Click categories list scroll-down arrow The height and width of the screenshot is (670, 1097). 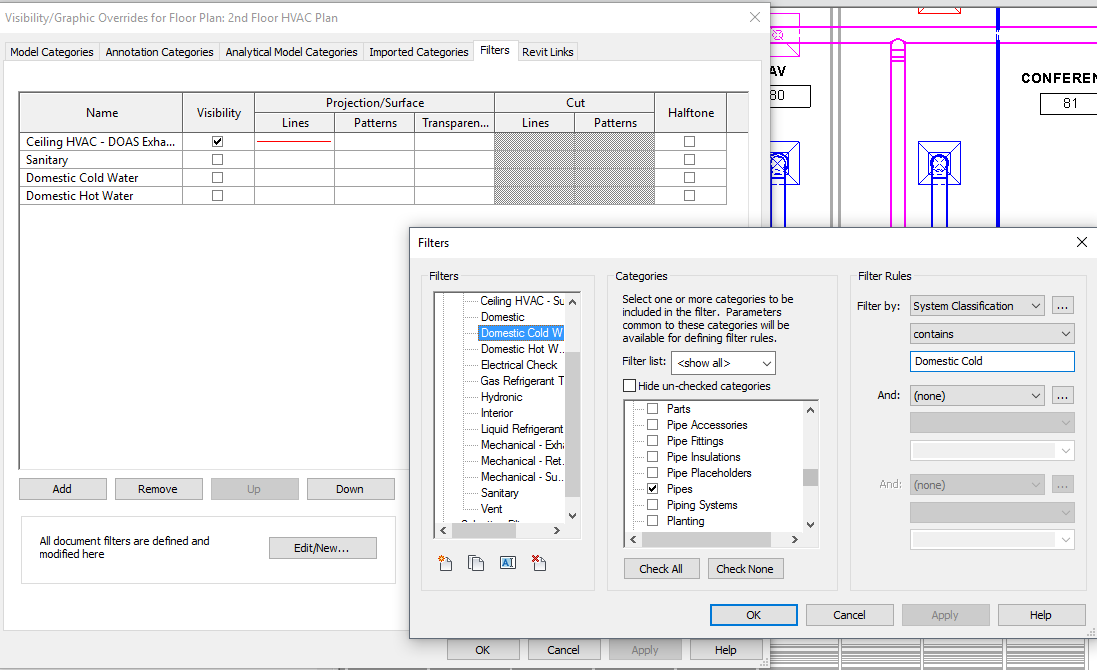pyautogui.click(x=811, y=524)
